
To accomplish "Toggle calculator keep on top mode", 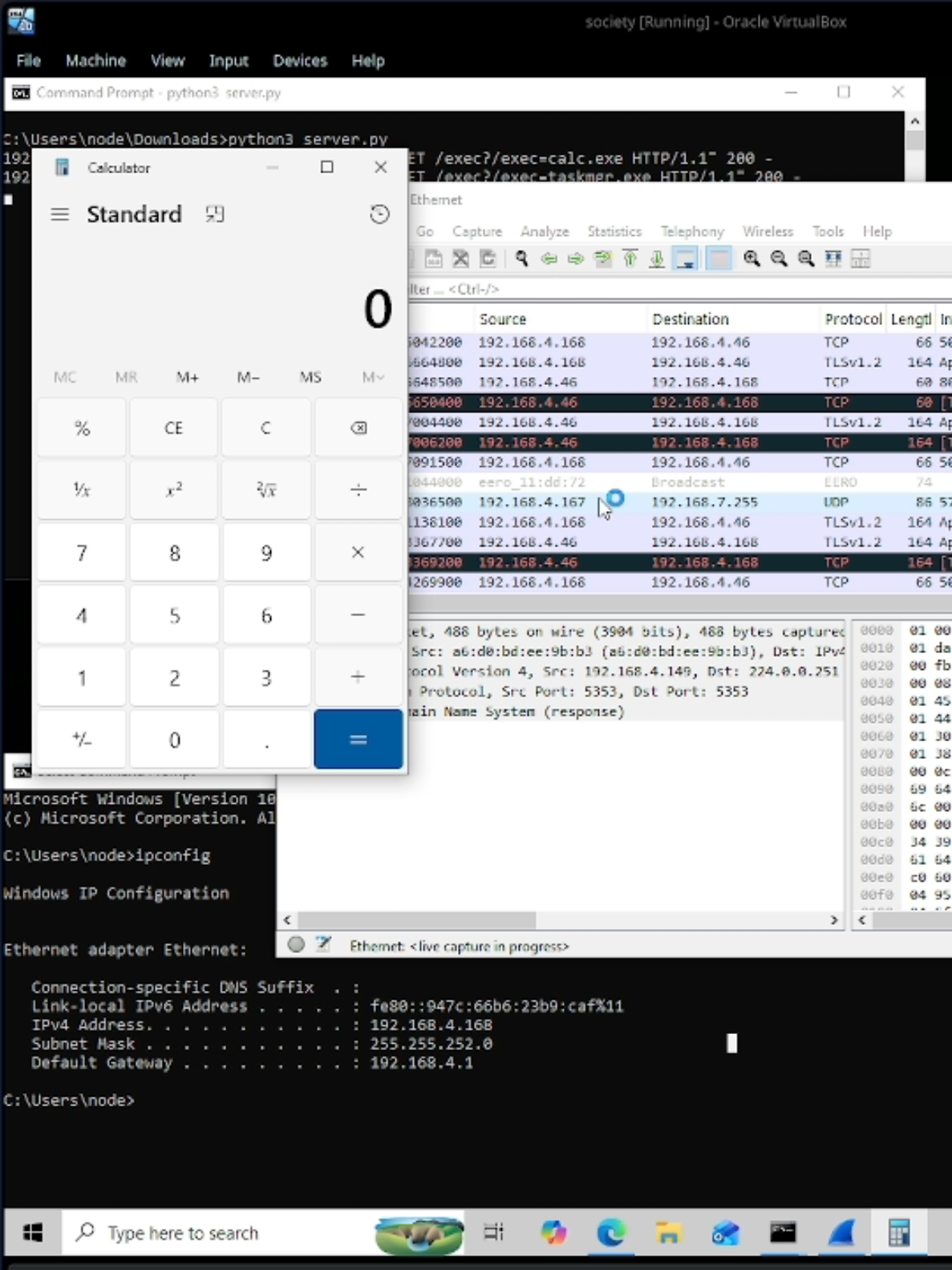I will click(x=214, y=214).
